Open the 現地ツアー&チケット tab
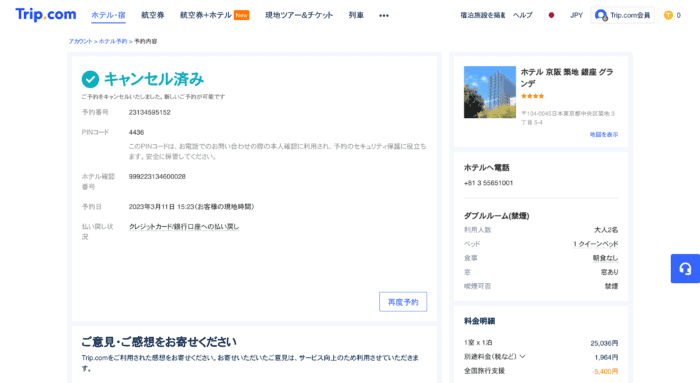Image resolution: width=700 pixels, height=383 pixels. point(299,15)
